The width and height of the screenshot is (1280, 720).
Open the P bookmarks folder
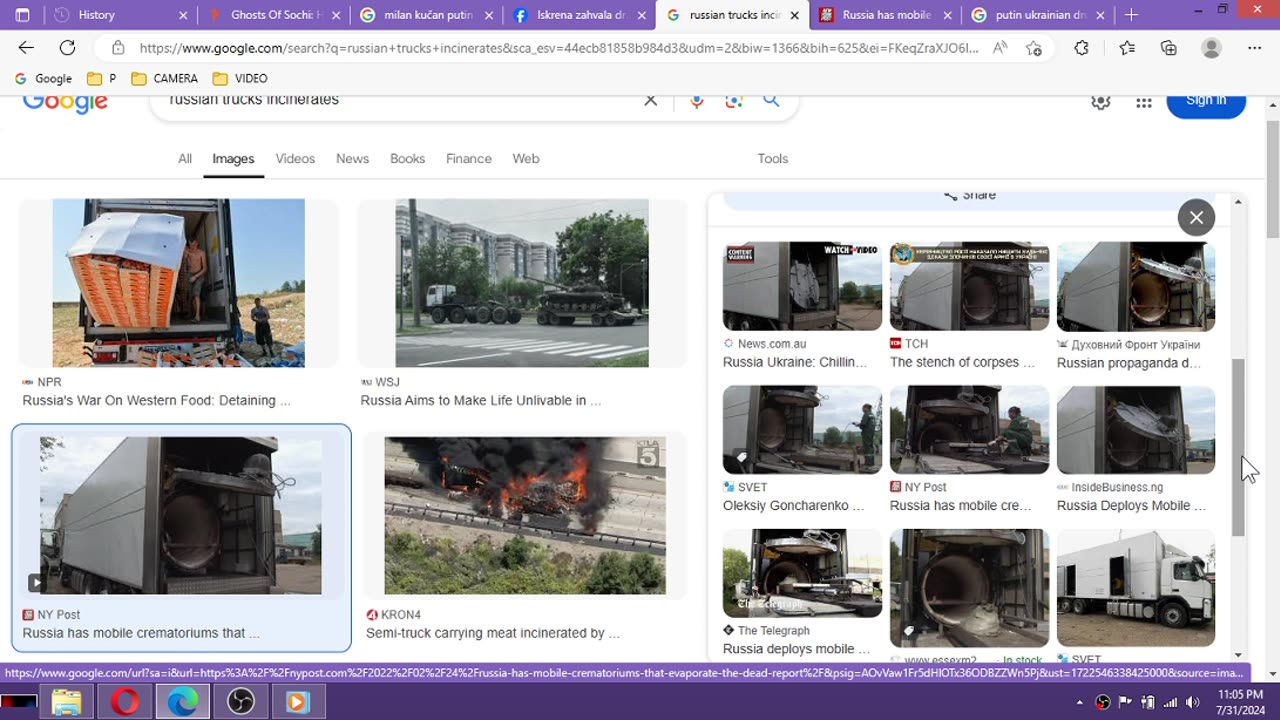tap(102, 78)
